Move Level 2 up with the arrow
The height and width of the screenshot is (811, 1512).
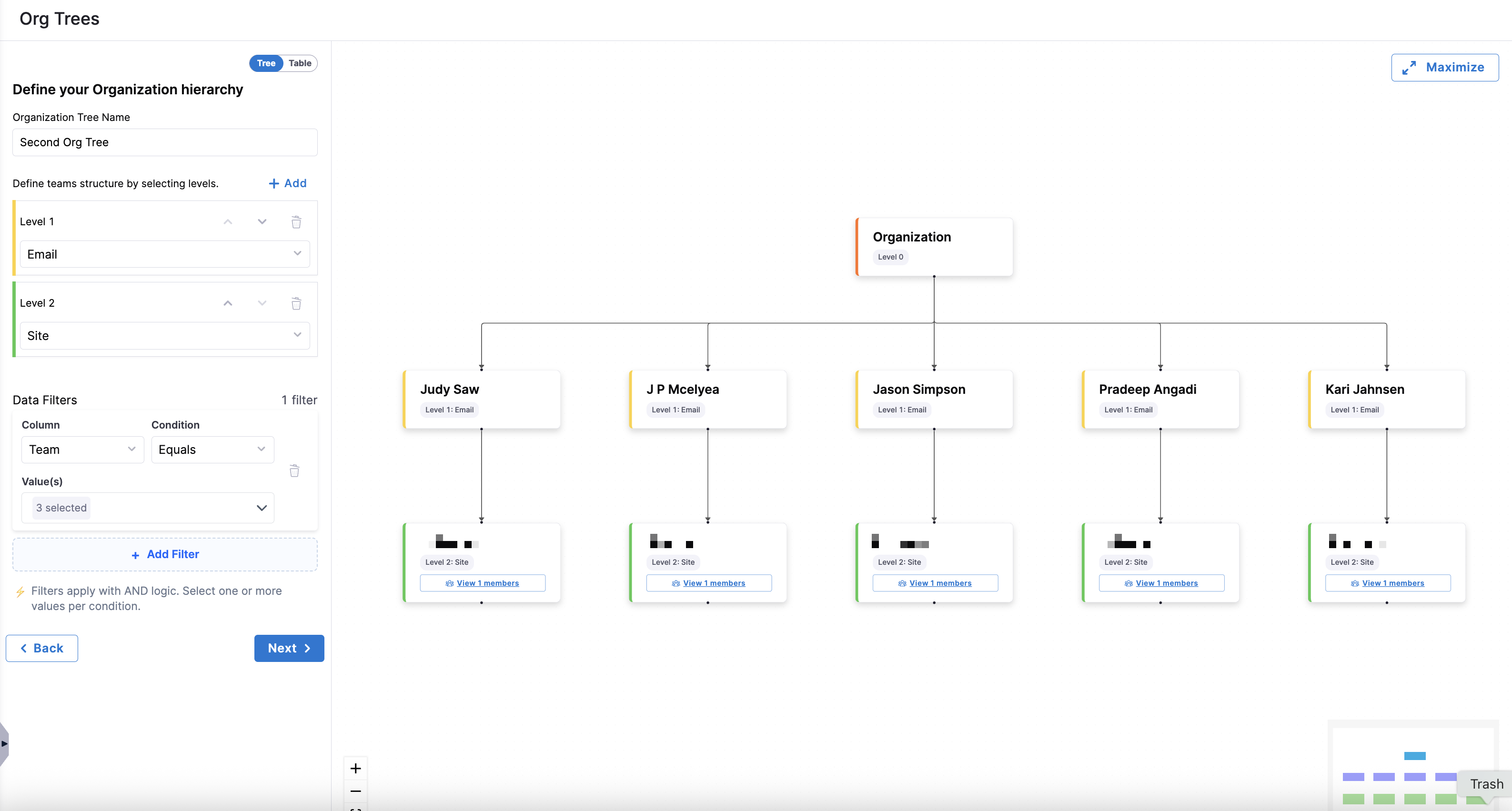228,303
